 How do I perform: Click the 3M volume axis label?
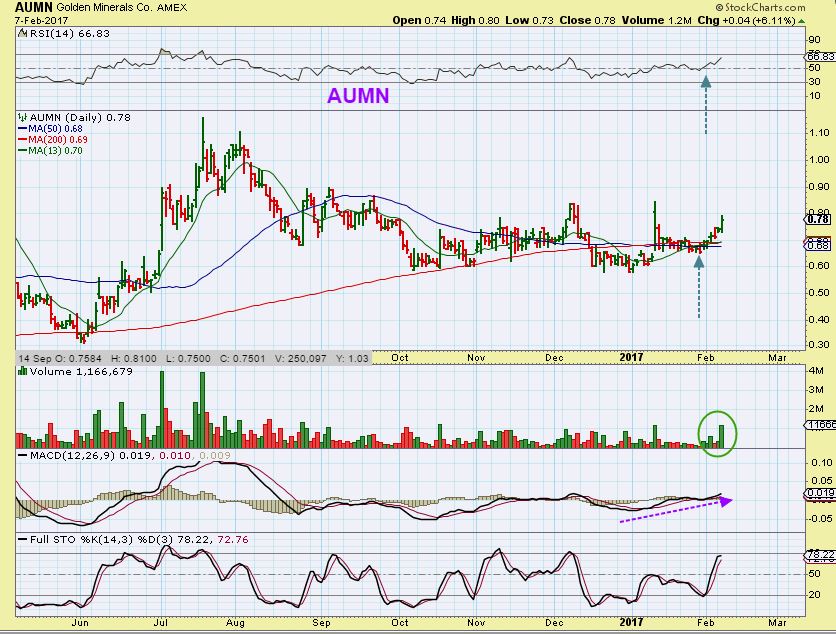point(816,390)
